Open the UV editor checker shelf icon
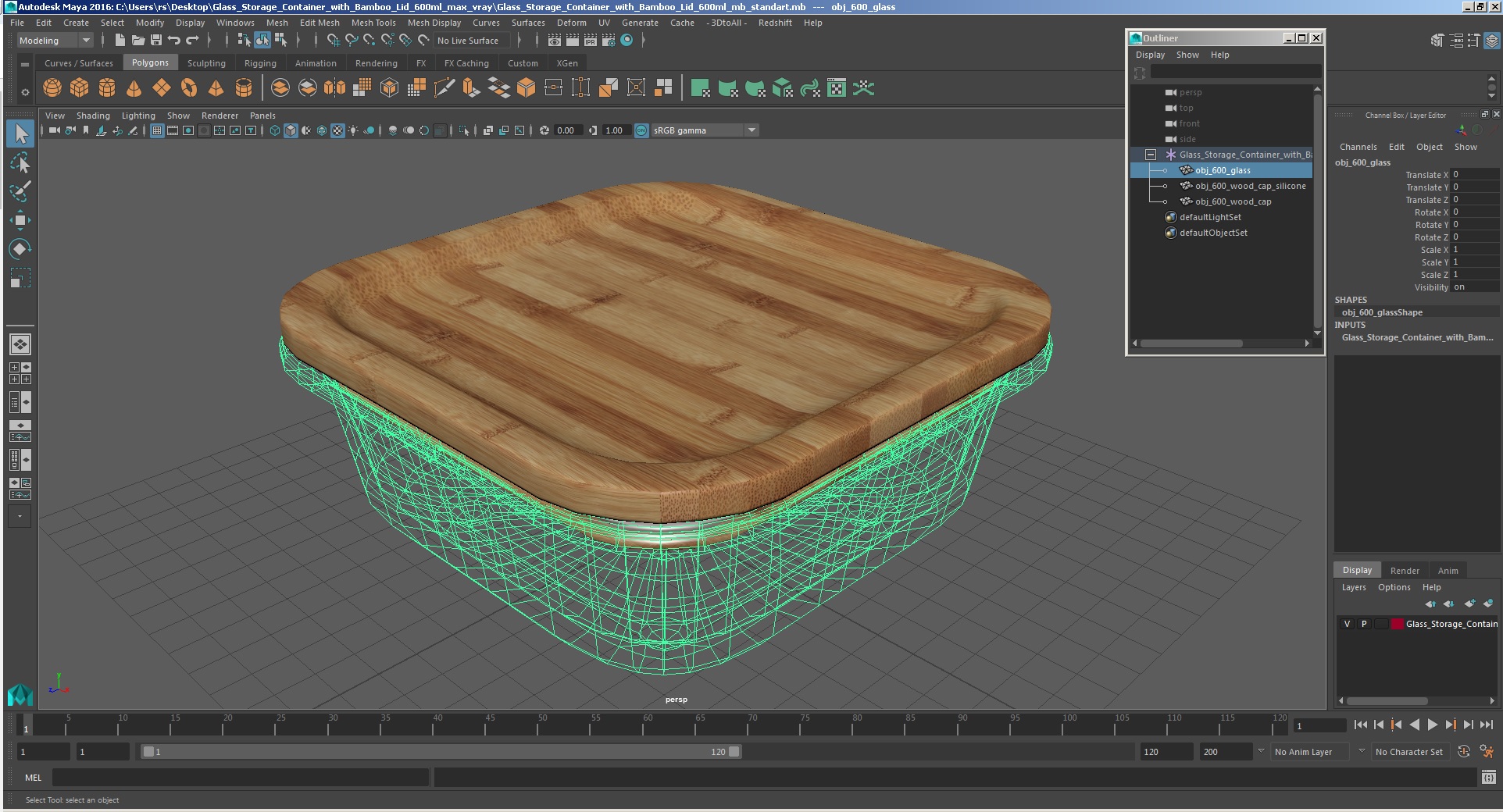The image size is (1503, 812). tap(836, 88)
